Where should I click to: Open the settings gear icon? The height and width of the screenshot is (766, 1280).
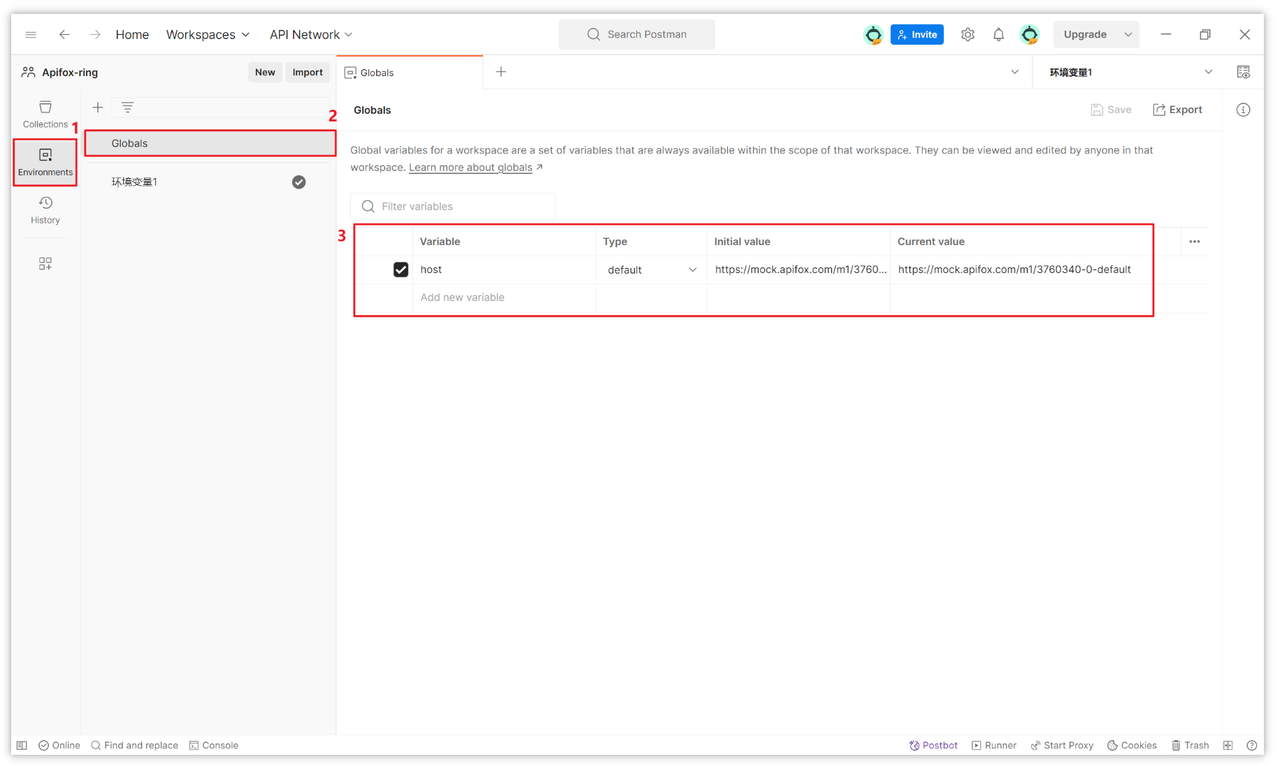tap(968, 34)
